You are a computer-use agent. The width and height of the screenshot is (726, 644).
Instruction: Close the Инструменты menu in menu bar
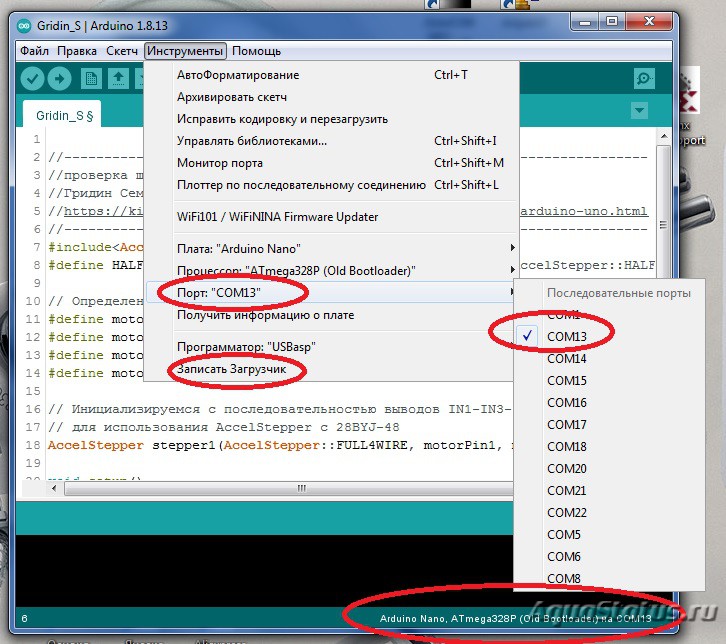click(x=185, y=51)
